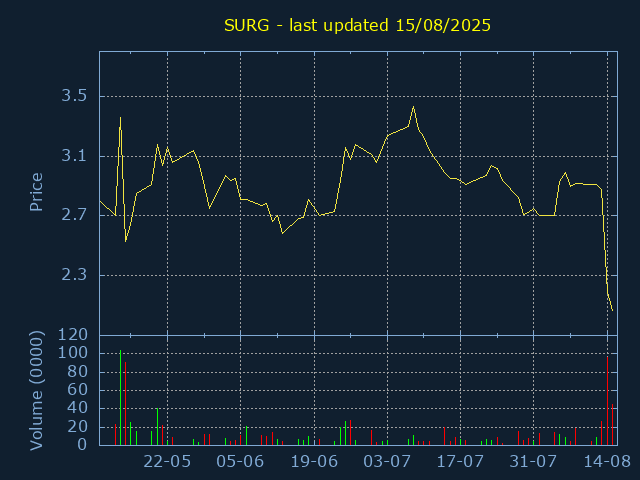Screen dimensions: 640x480
Task: Click the 31-07 date label
Action: coord(533,462)
